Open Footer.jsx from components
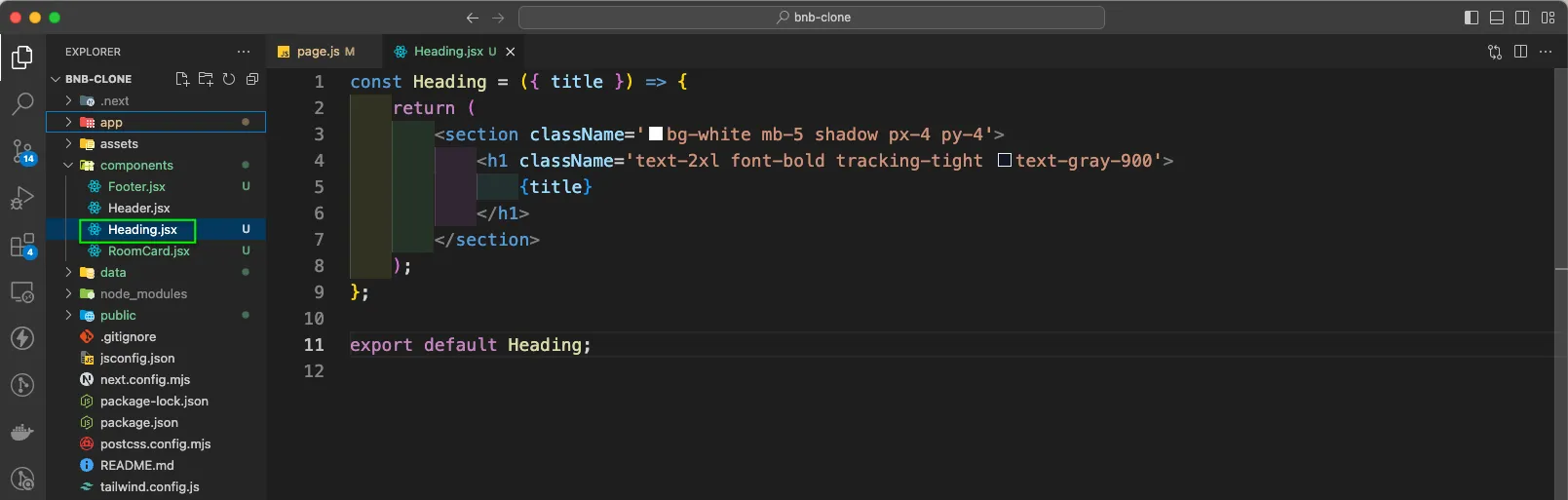This screenshot has width=1568, height=500. [136, 186]
